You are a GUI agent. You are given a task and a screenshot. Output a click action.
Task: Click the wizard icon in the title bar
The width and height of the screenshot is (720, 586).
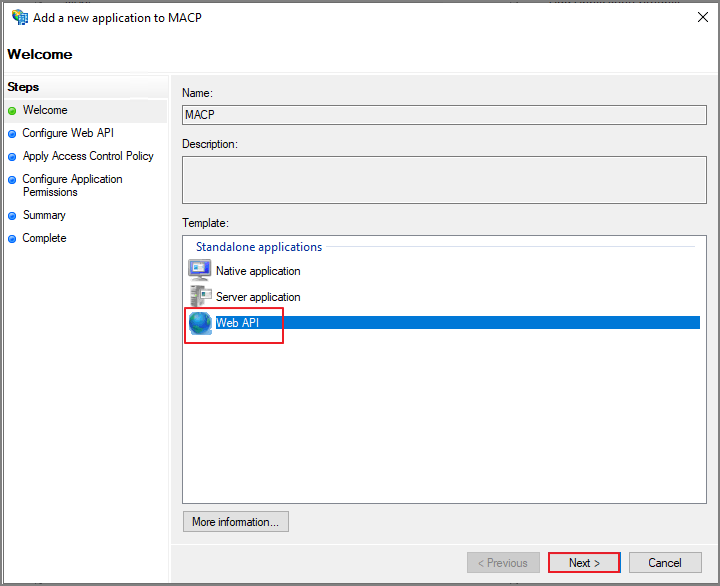click(20, 17)
